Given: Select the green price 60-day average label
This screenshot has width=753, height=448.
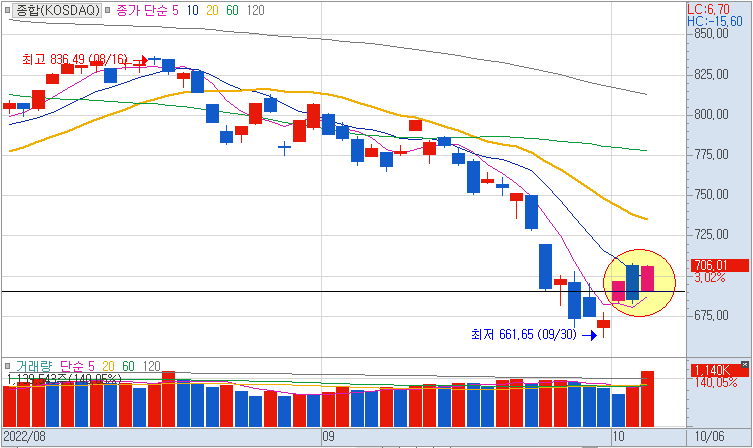Looking at the screenshot, I should click(232, 10).
